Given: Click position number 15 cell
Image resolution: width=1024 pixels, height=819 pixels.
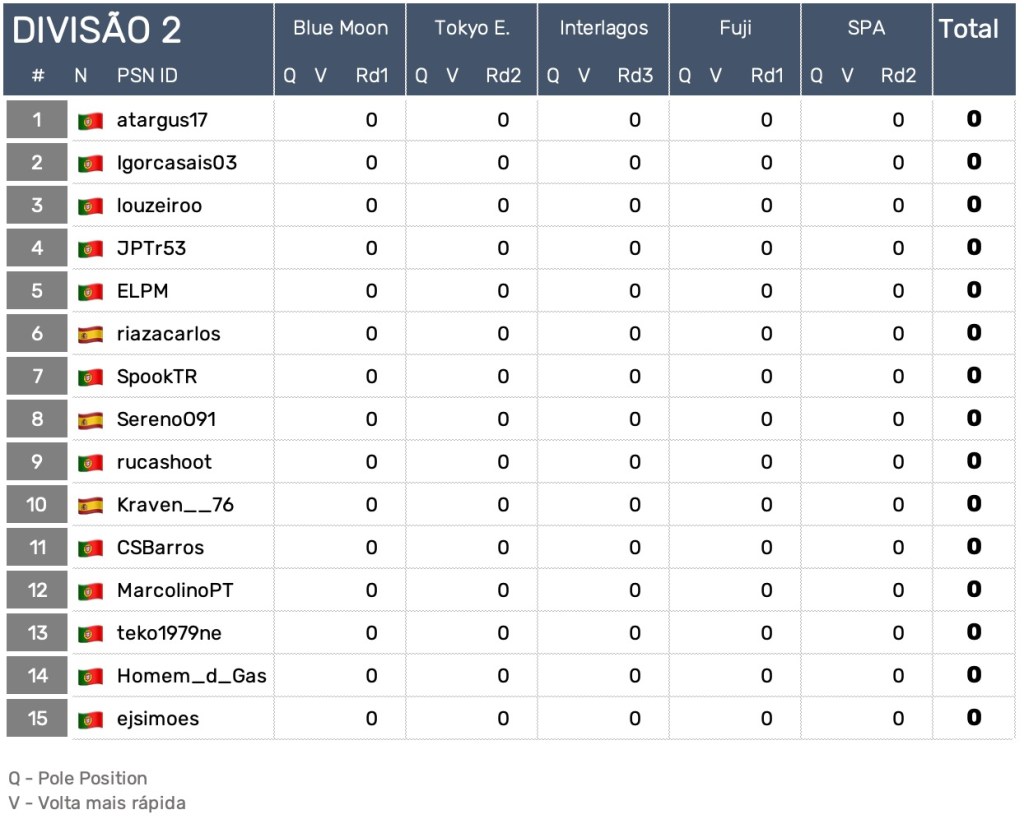Looking at the screenshot, I should (x=37, y=718).
